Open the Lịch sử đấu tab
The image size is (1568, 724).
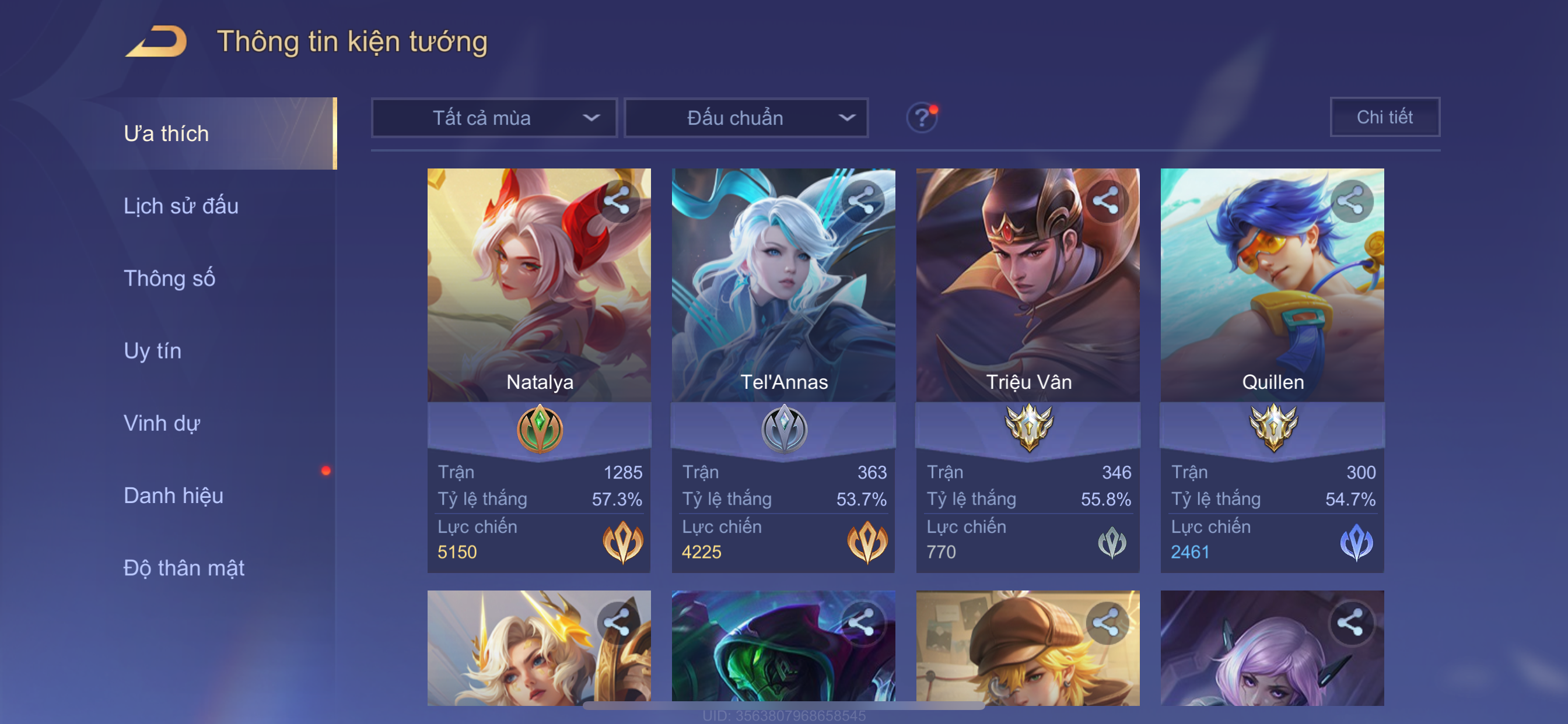(181, 206)
